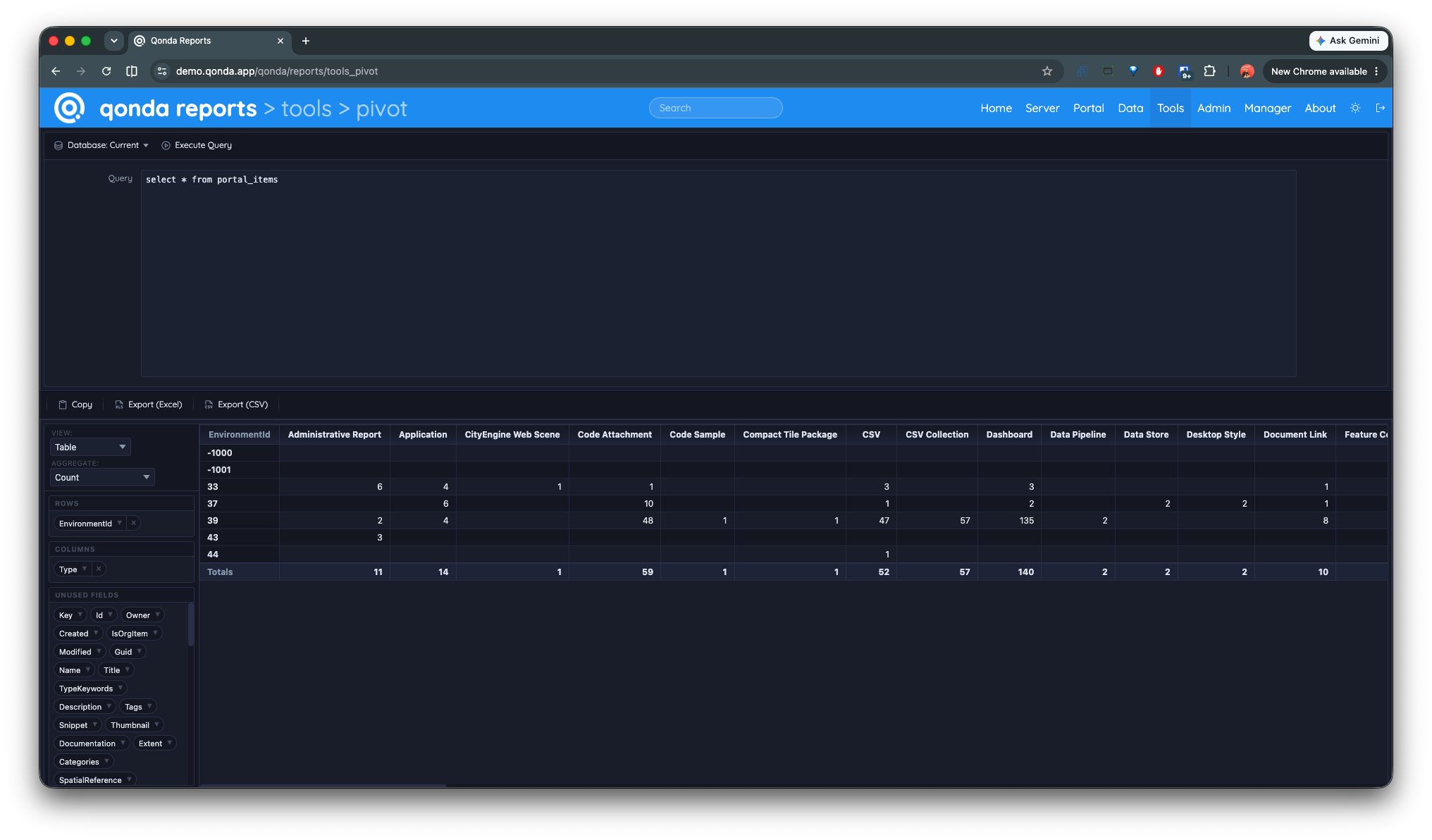Open the Description field filter arrow
This screenshot has height=840, width=1432.
109,706
